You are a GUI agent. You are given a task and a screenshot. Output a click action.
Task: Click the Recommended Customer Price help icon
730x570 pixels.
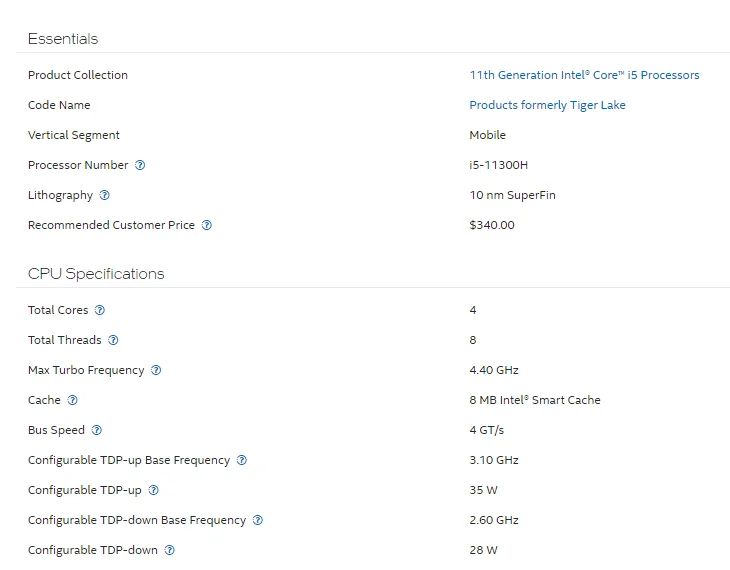[x=207, y=225]
